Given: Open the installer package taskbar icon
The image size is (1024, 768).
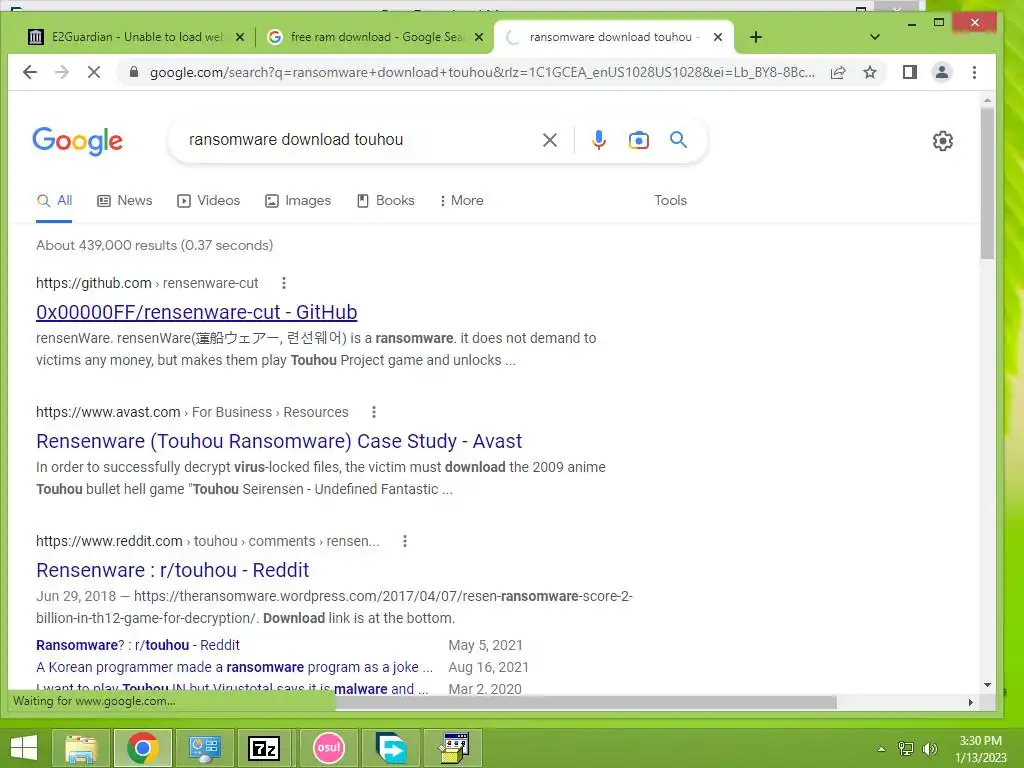Looking at the screenshot, I should (x=454, y=748).
